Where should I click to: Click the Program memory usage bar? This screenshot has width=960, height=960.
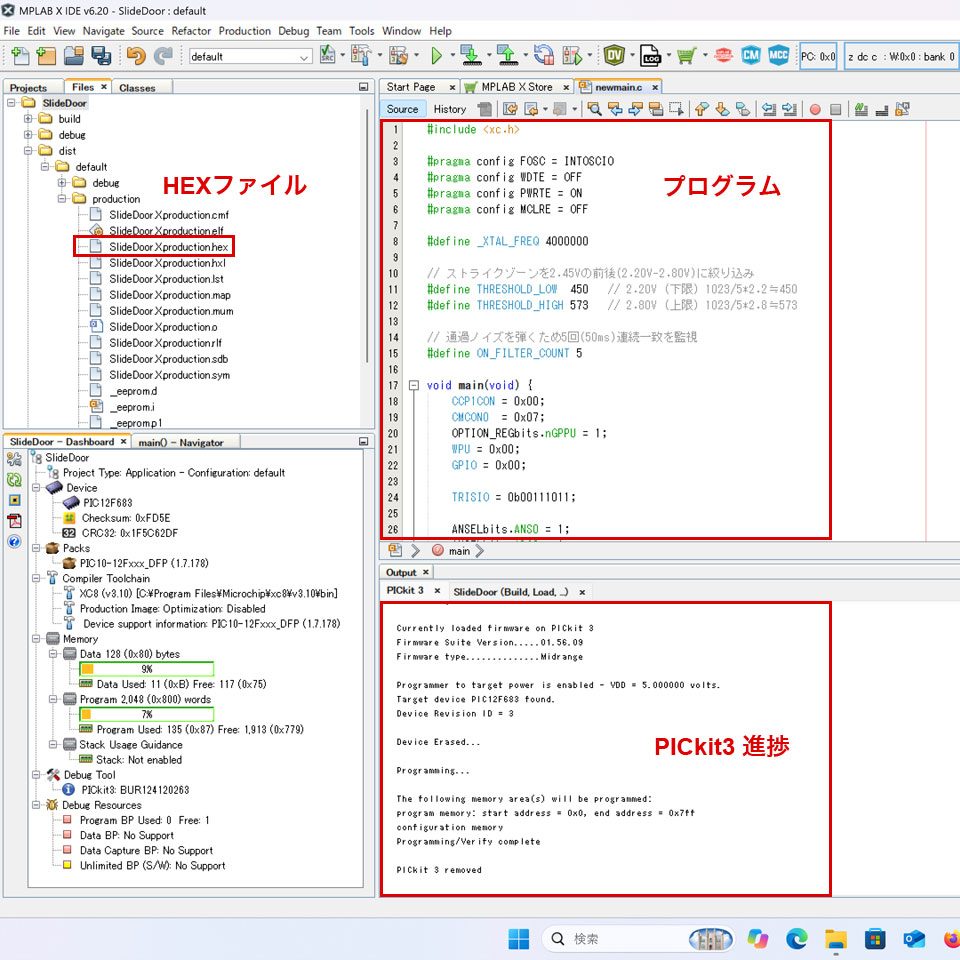[x=147, y=714]
